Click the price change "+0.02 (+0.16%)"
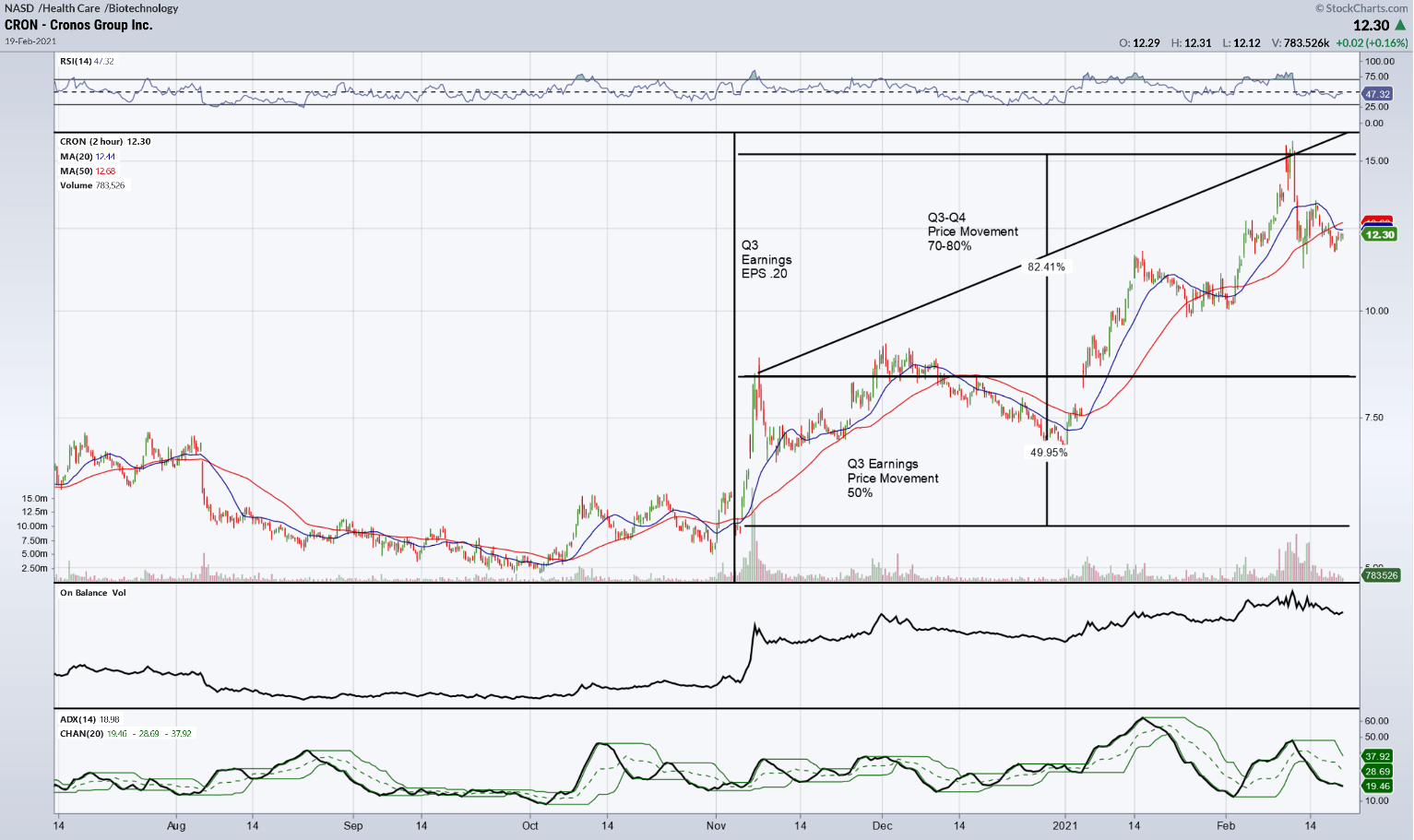This screenshot has width=1414, height=840. pyautogui.click(x=1372, y=43)
